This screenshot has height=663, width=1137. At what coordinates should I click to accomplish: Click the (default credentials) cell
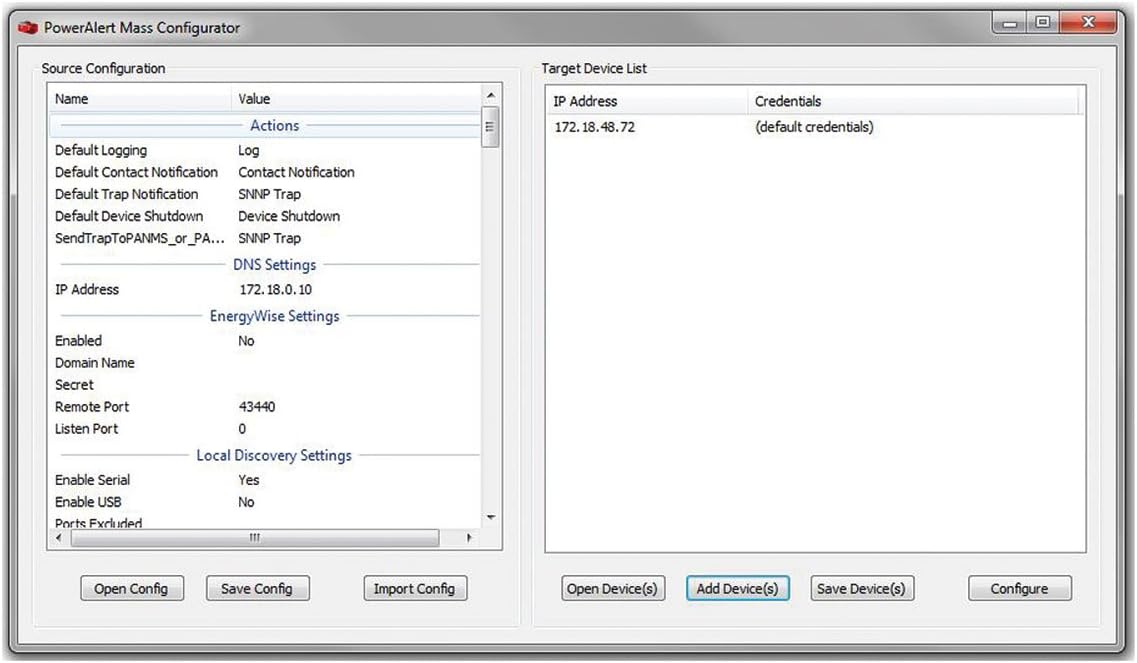pyautogui.click(x=814, y=127)
